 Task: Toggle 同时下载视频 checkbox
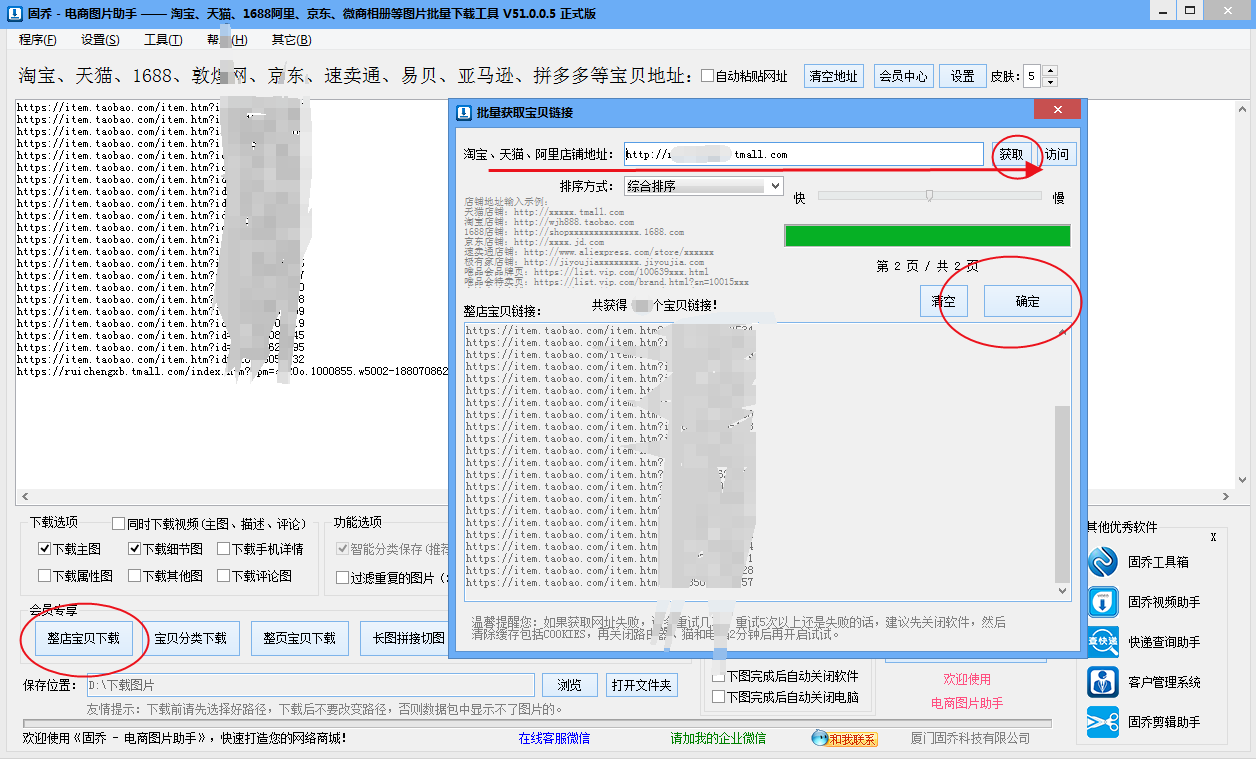(x=119, y=523)
